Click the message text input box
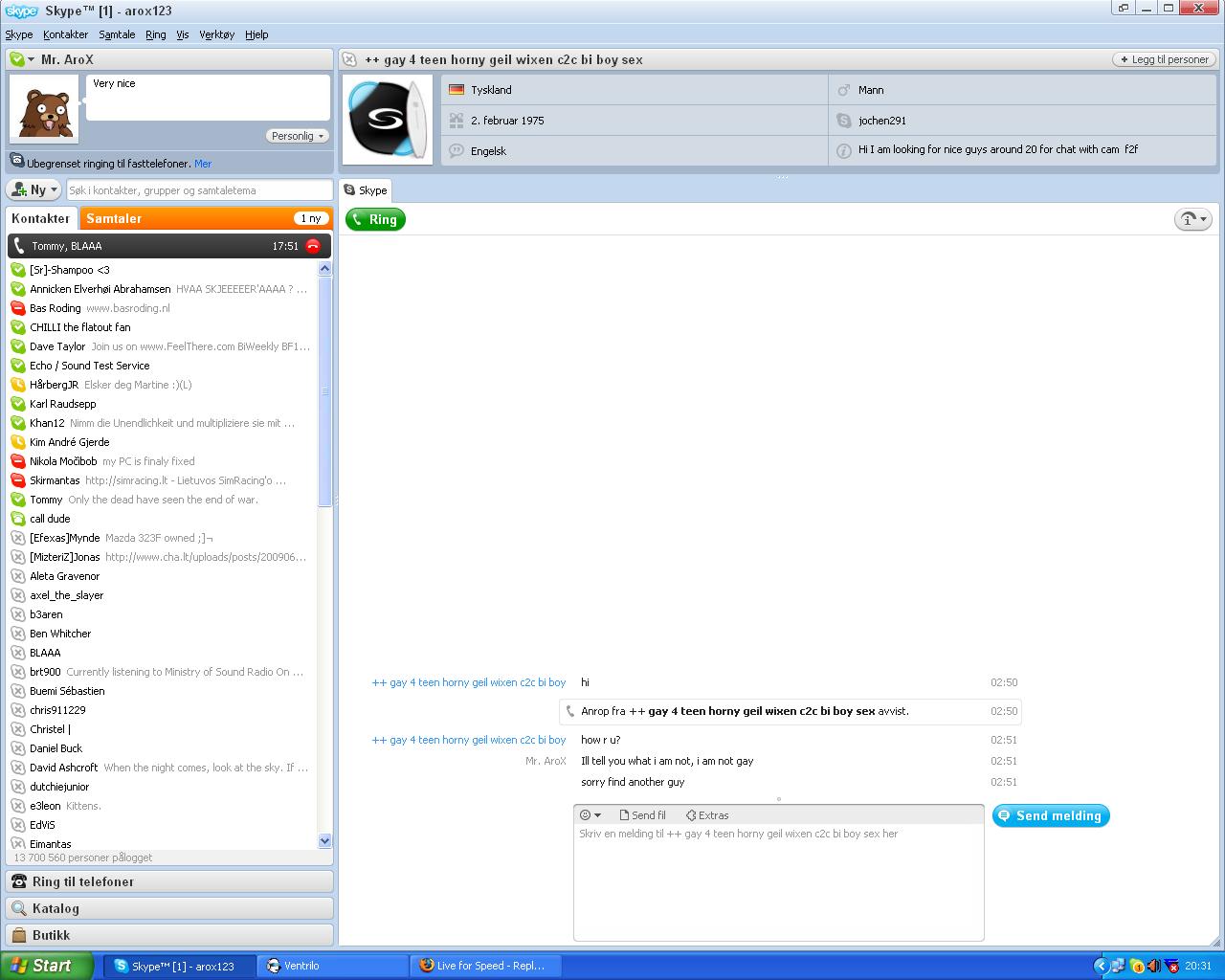Screen dimensions: 1225x980 [x=778, y=881]
